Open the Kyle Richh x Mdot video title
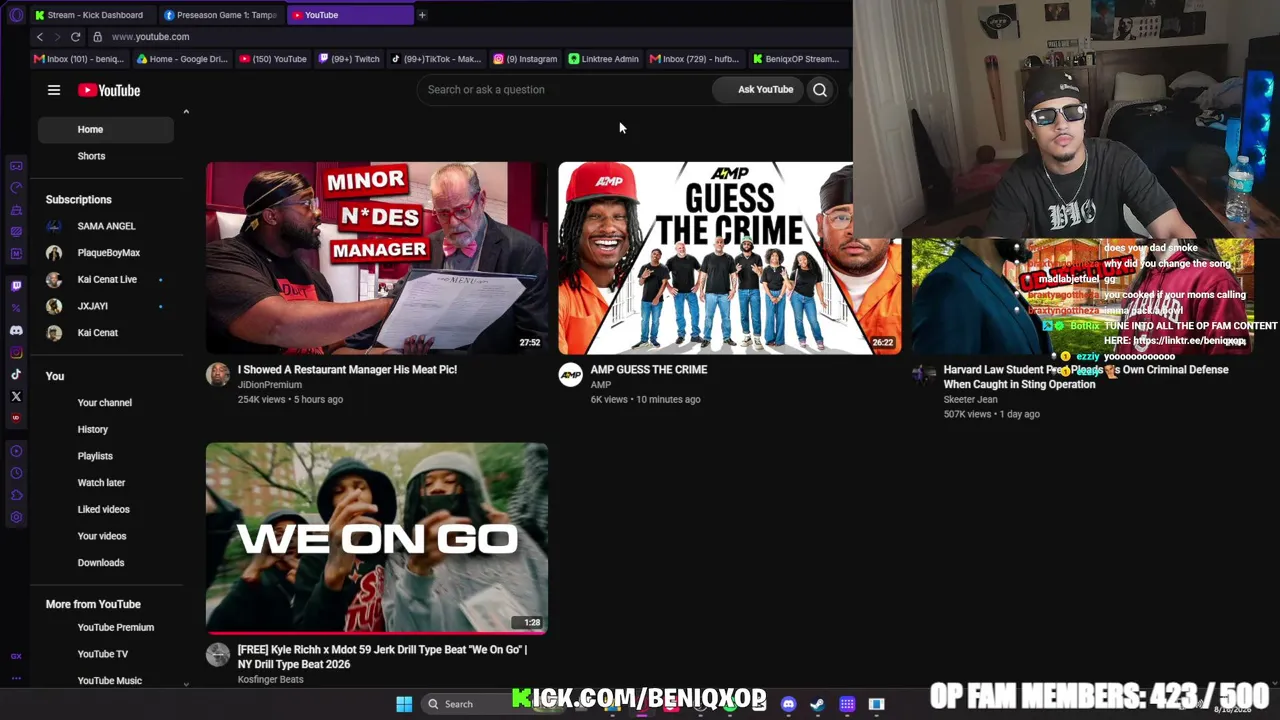 pyautogui.click(x=382, y=657)
